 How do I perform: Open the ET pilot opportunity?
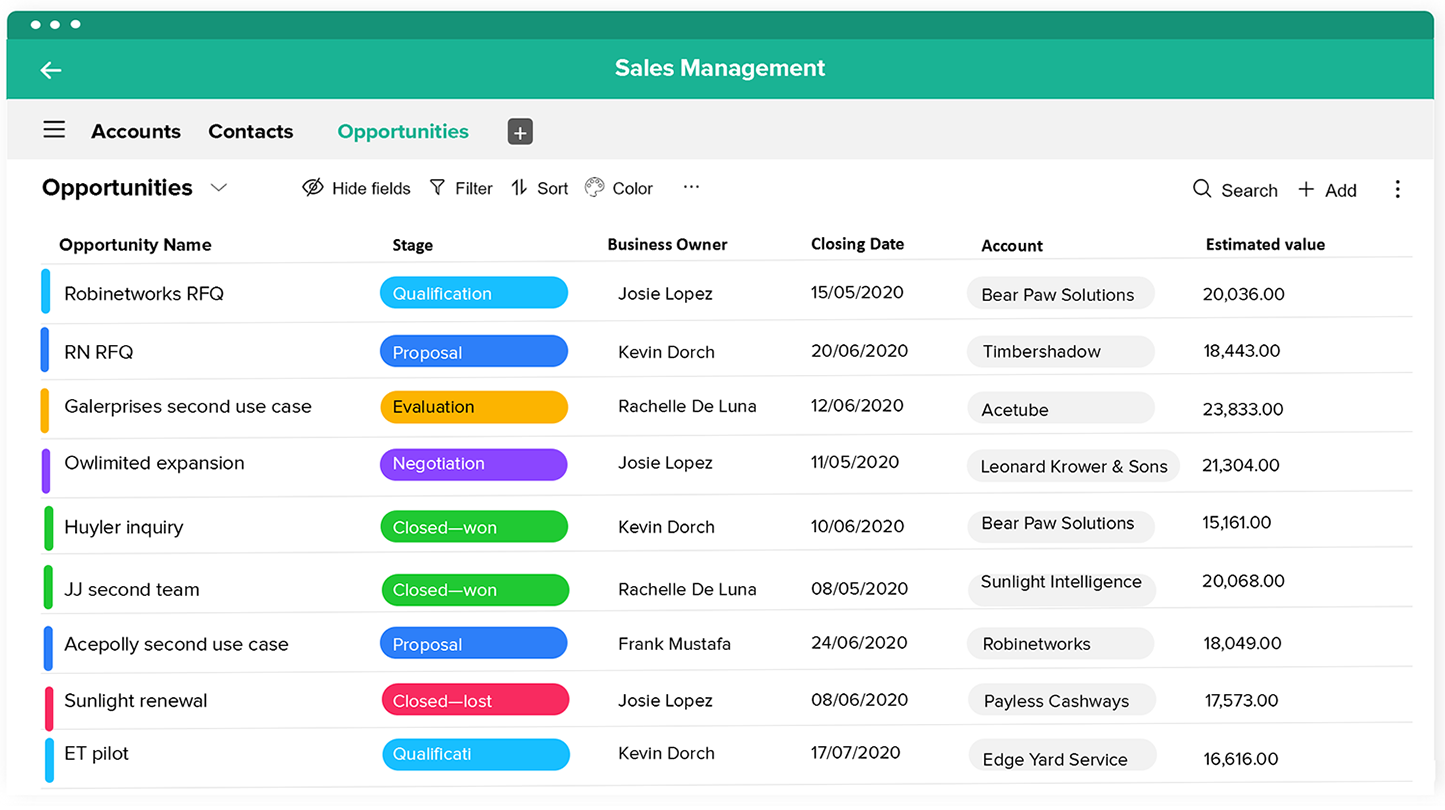pyautogui.click(x=96, y=754)
